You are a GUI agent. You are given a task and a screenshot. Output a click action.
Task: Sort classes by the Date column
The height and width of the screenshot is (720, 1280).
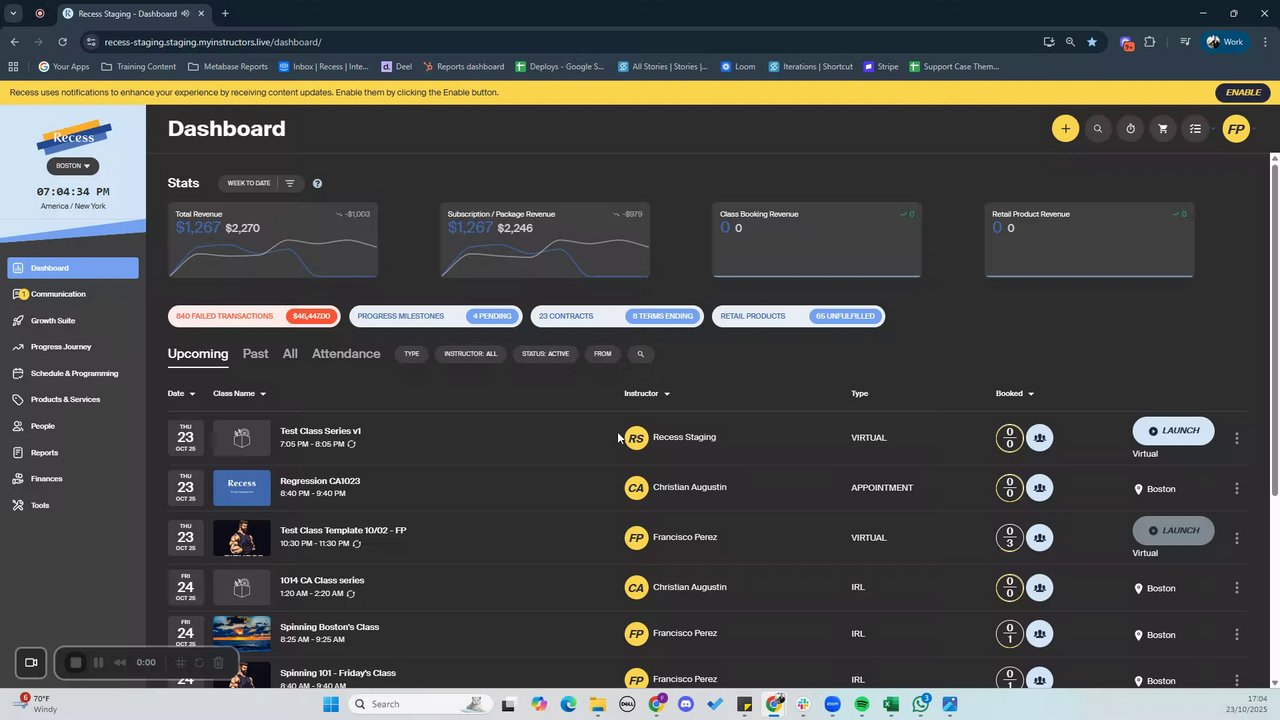181,394
